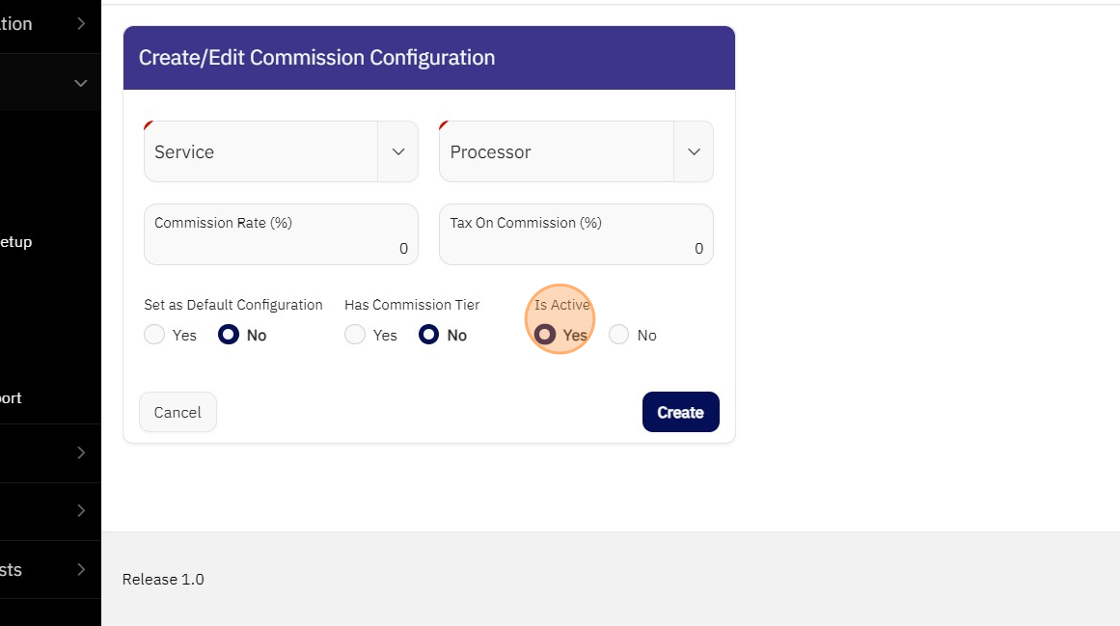This screenshot has height=626, width=1120.
Task: Open sidebar item ending in "port"
Action: (x=11, y=398)
